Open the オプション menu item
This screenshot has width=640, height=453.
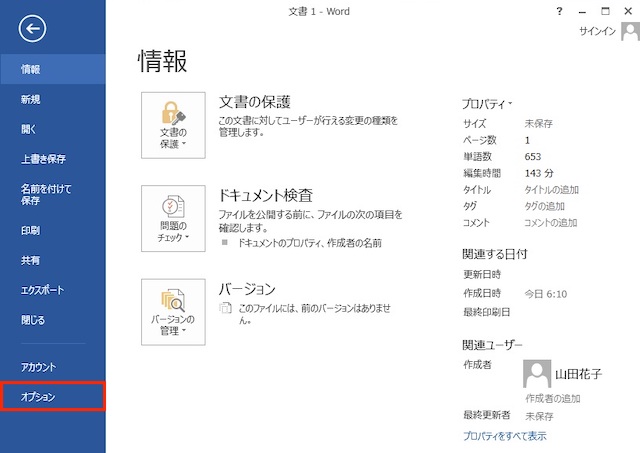(53, 396)
